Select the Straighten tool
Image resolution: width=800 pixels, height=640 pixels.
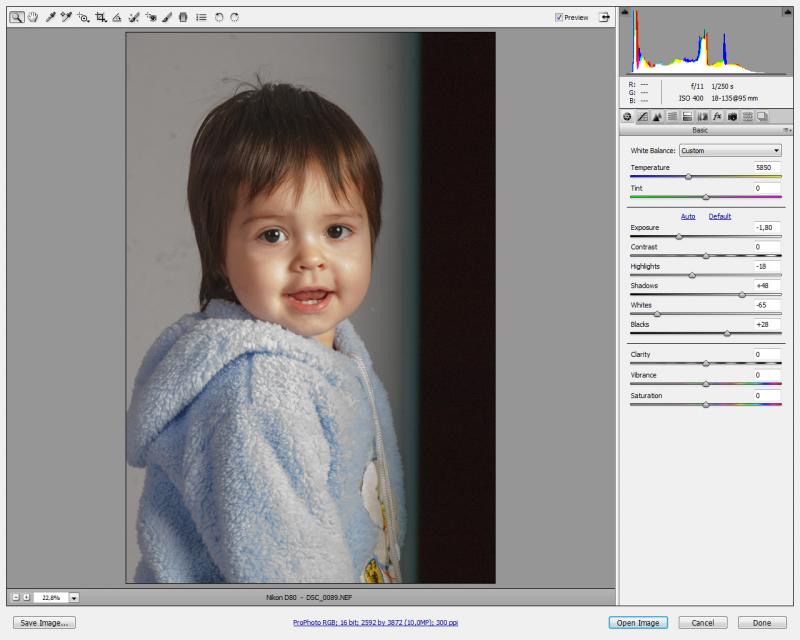(117, 17)
